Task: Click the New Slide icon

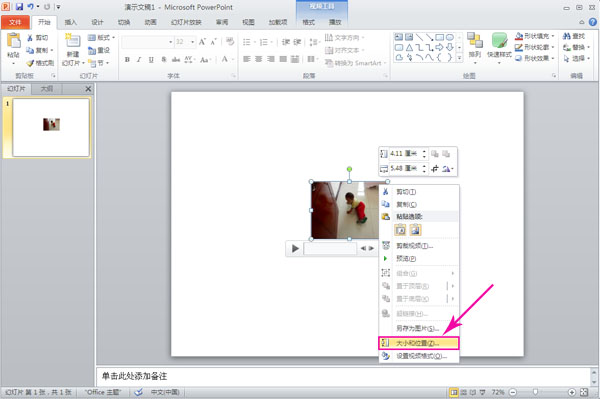Action: pyautogui.click(x=72, y=41)
